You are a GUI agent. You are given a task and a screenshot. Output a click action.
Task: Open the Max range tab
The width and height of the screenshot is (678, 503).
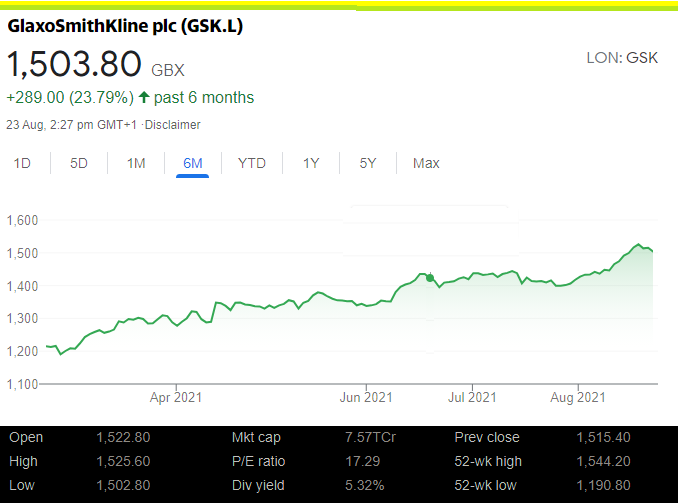click(x=426, y=163)
